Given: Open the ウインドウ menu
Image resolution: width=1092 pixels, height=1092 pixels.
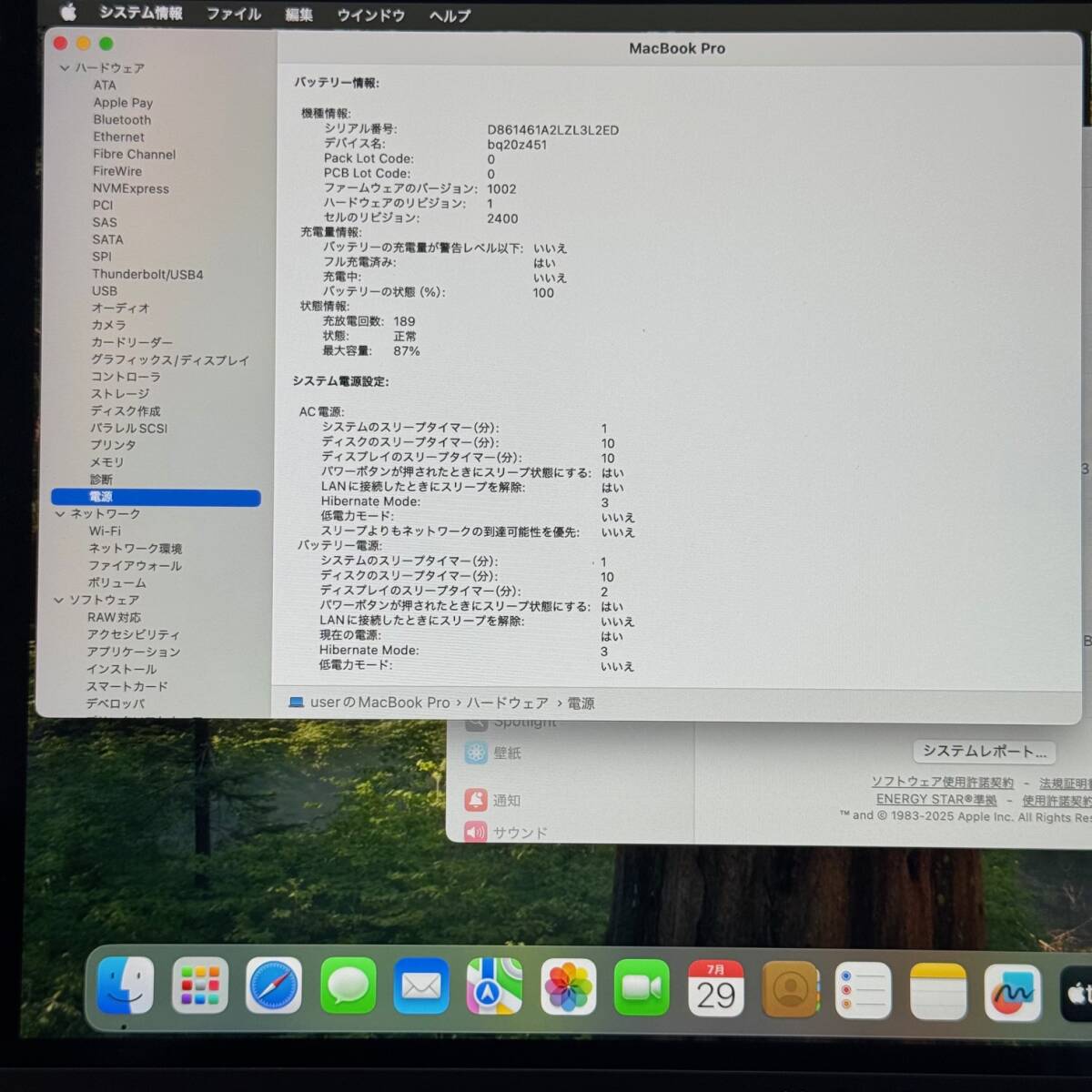Looking at the screenshot, I should click(x=370, y=15).
